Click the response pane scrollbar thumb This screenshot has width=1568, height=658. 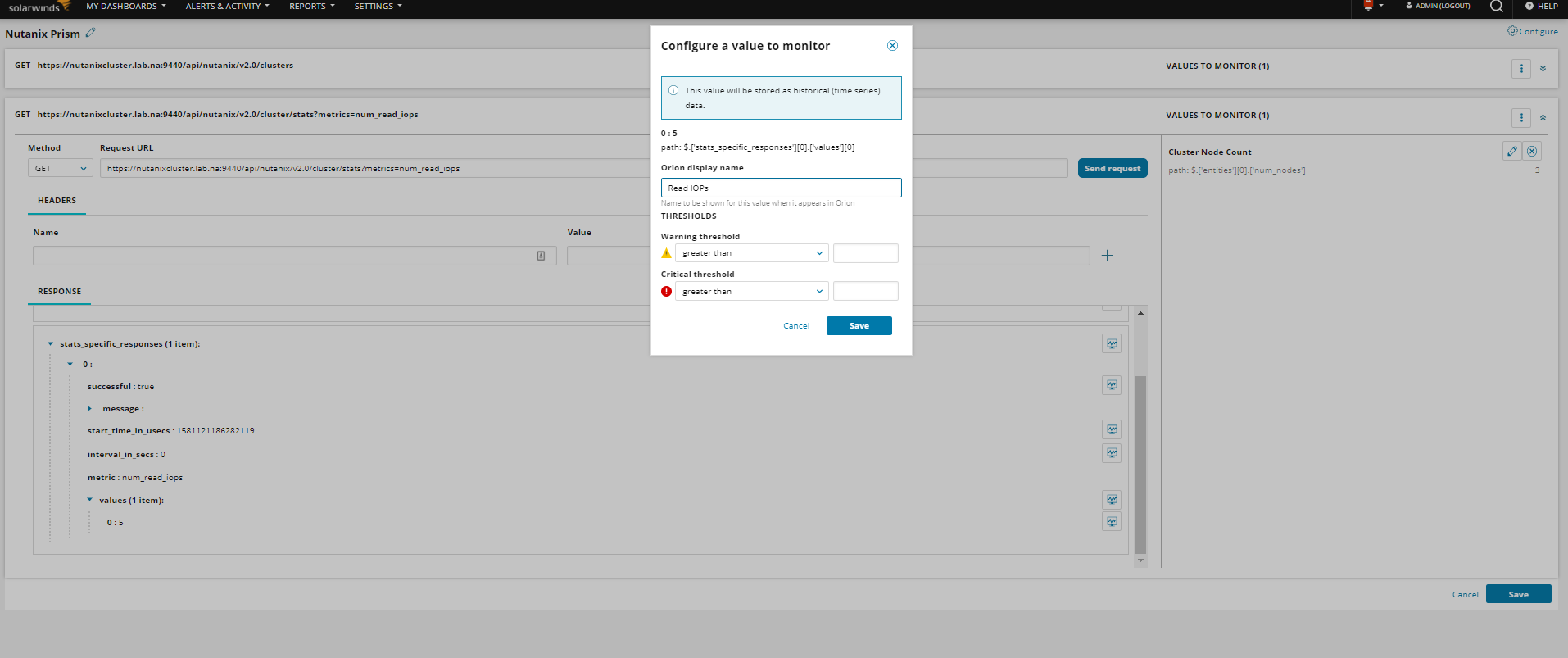[1140, 465]
